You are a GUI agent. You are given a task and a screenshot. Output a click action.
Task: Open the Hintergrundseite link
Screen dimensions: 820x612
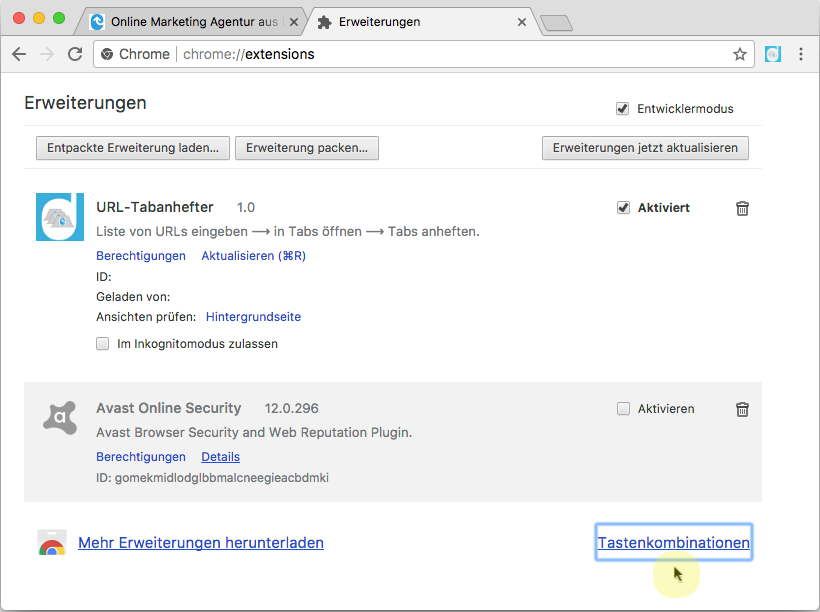pos(253,317)
